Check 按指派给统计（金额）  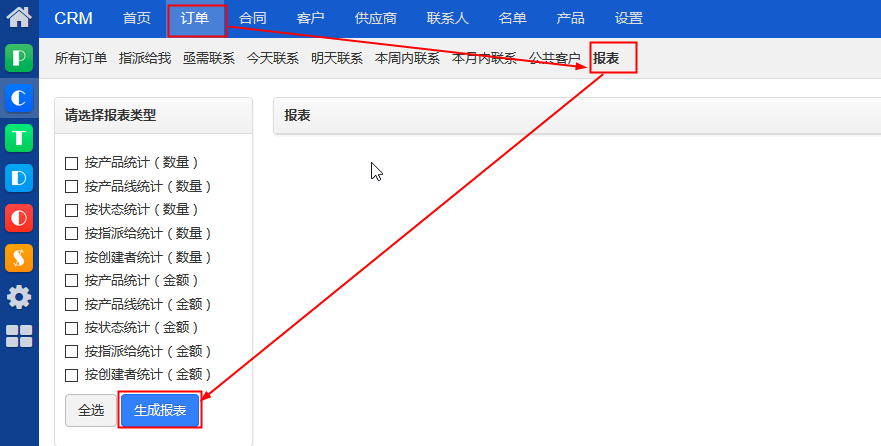[x=71, y=352]
